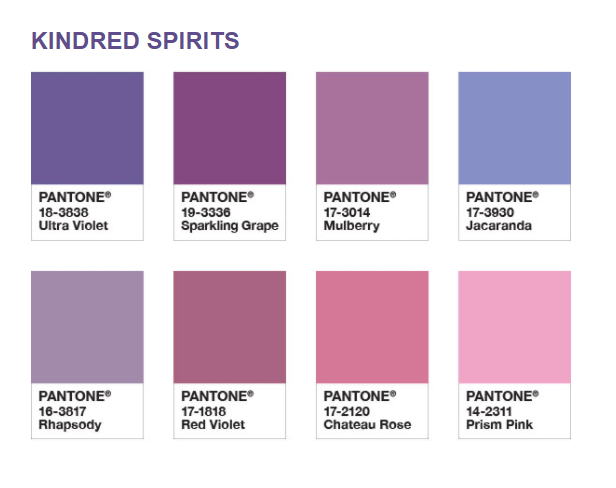The image size is (616, 488).
Task: Click the 17-1818 Red Violet label
Action: click(213, 418)
